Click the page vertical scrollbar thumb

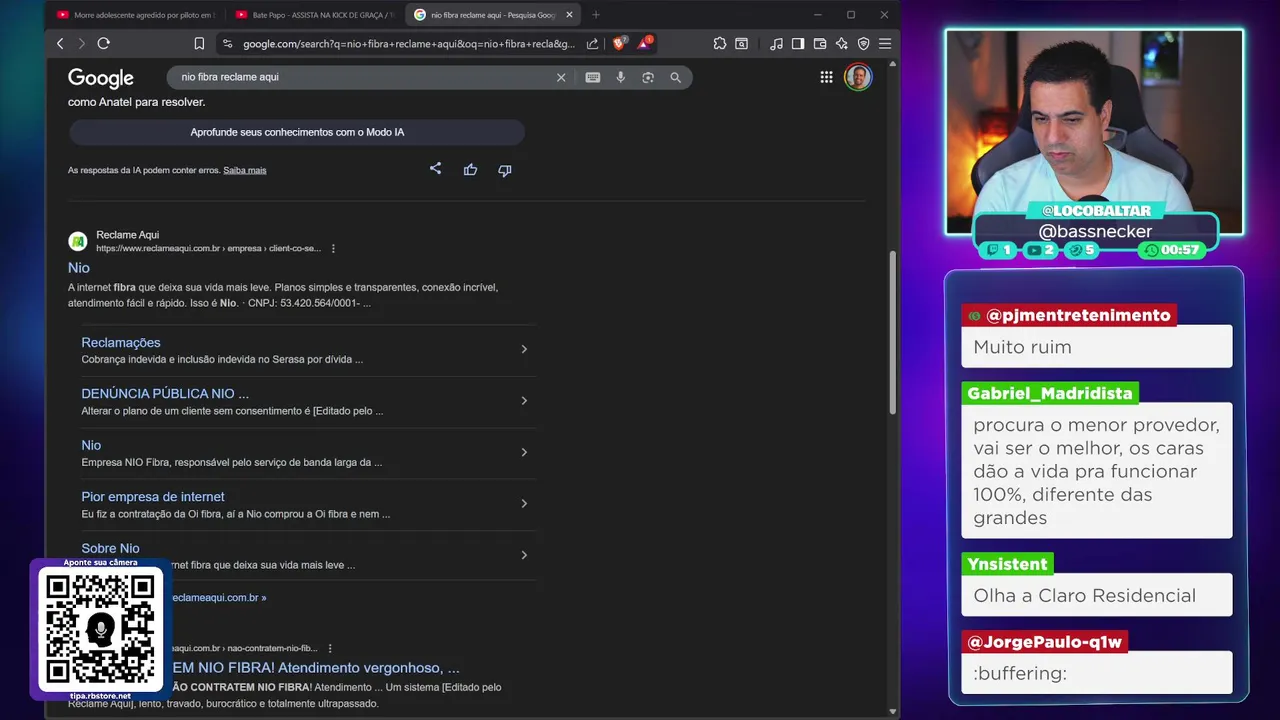[x=893, y=333]
